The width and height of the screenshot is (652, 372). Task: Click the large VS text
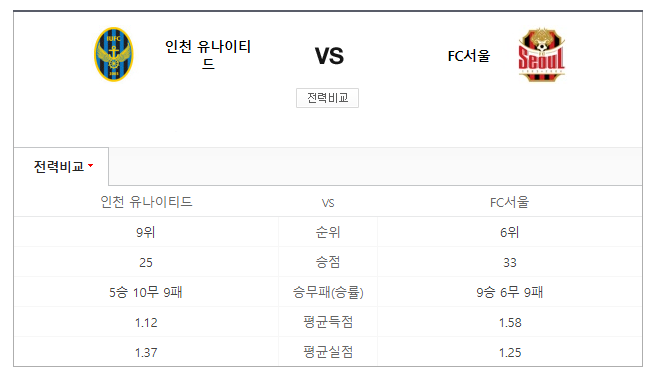[x=329, y=56]
